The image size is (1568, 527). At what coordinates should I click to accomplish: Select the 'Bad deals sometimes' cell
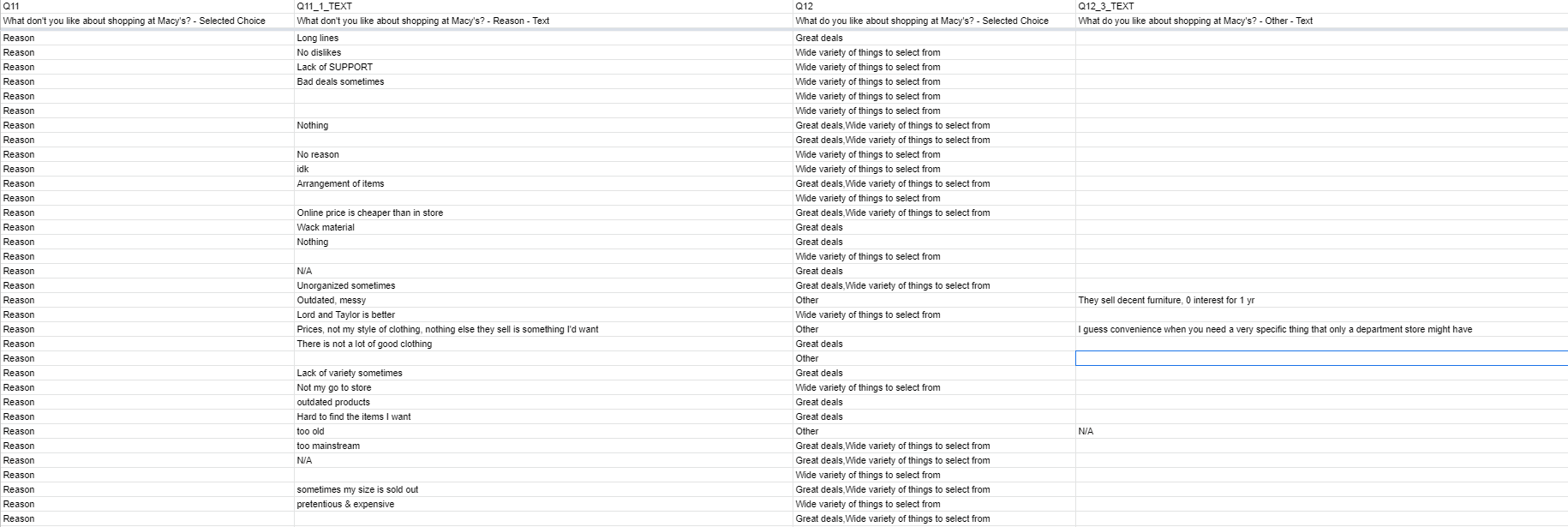tap(543, 81)
